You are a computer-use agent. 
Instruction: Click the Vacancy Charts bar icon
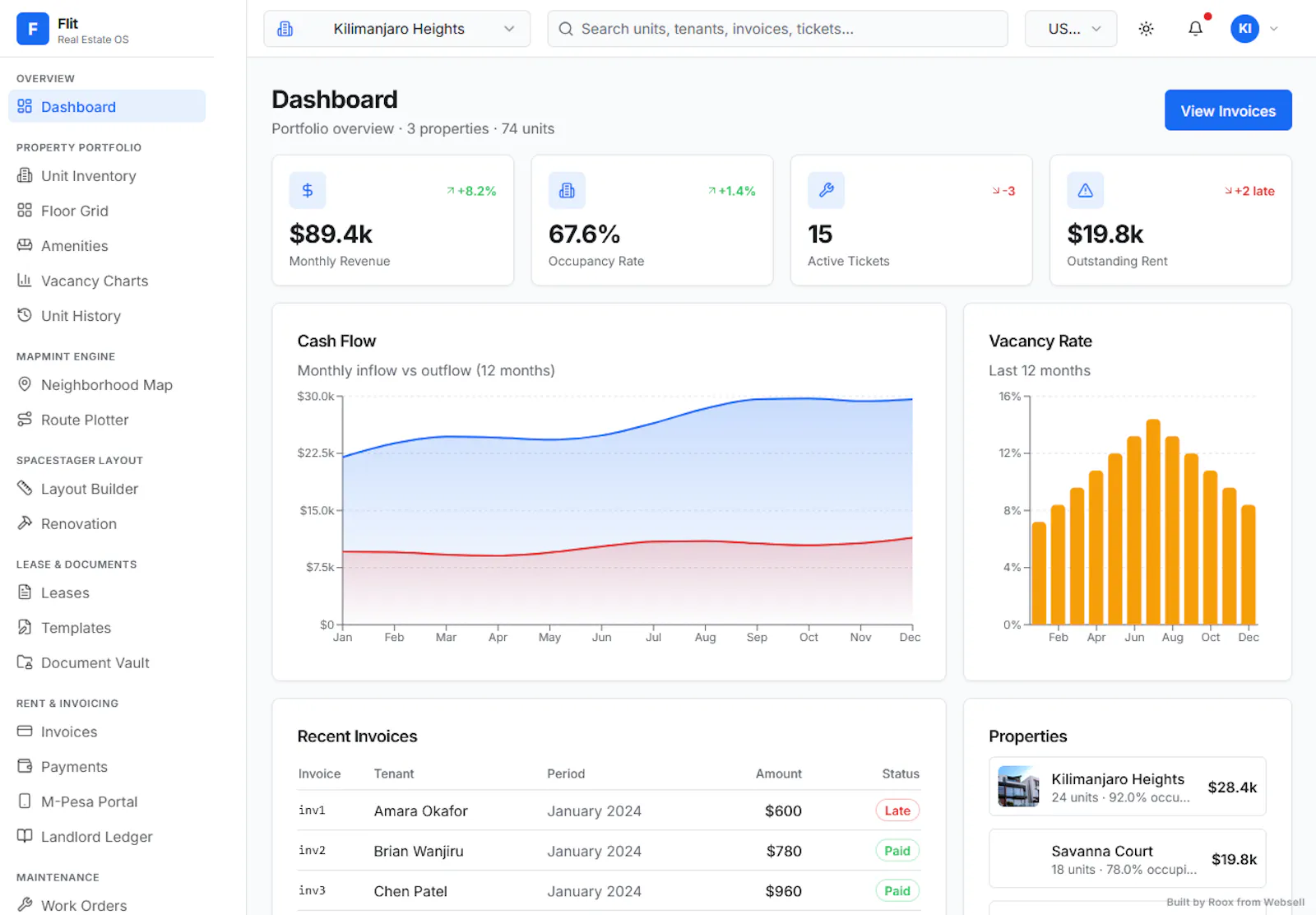(x=25, y=281)
